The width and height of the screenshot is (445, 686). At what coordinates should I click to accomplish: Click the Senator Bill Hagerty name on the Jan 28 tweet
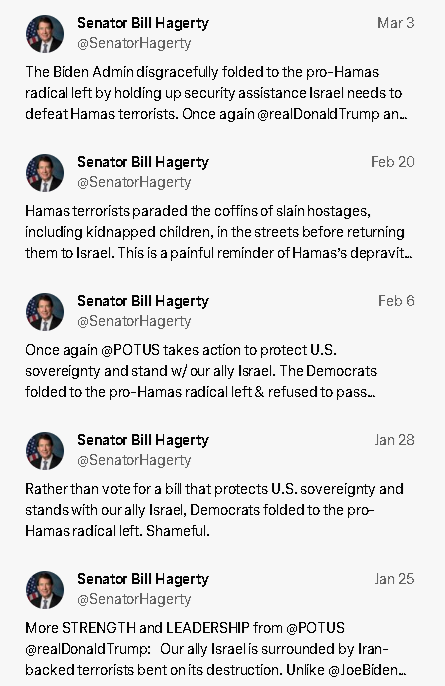143,441
